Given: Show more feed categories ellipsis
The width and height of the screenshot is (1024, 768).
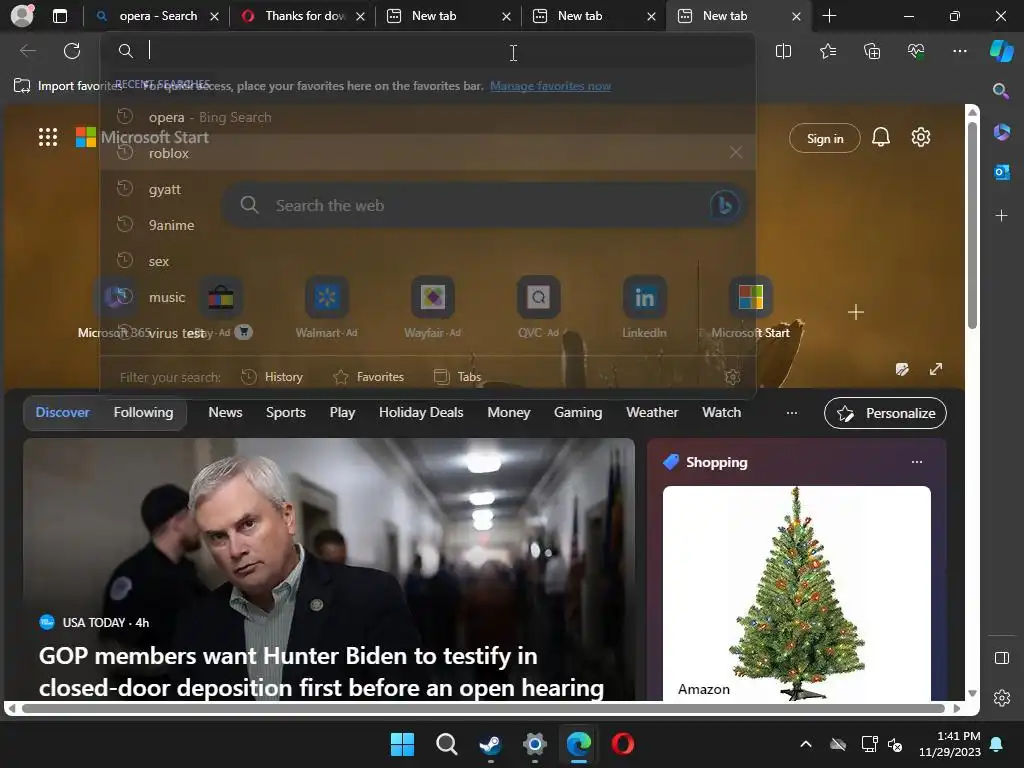Looking at the screenshot, I should click(792, 413).
